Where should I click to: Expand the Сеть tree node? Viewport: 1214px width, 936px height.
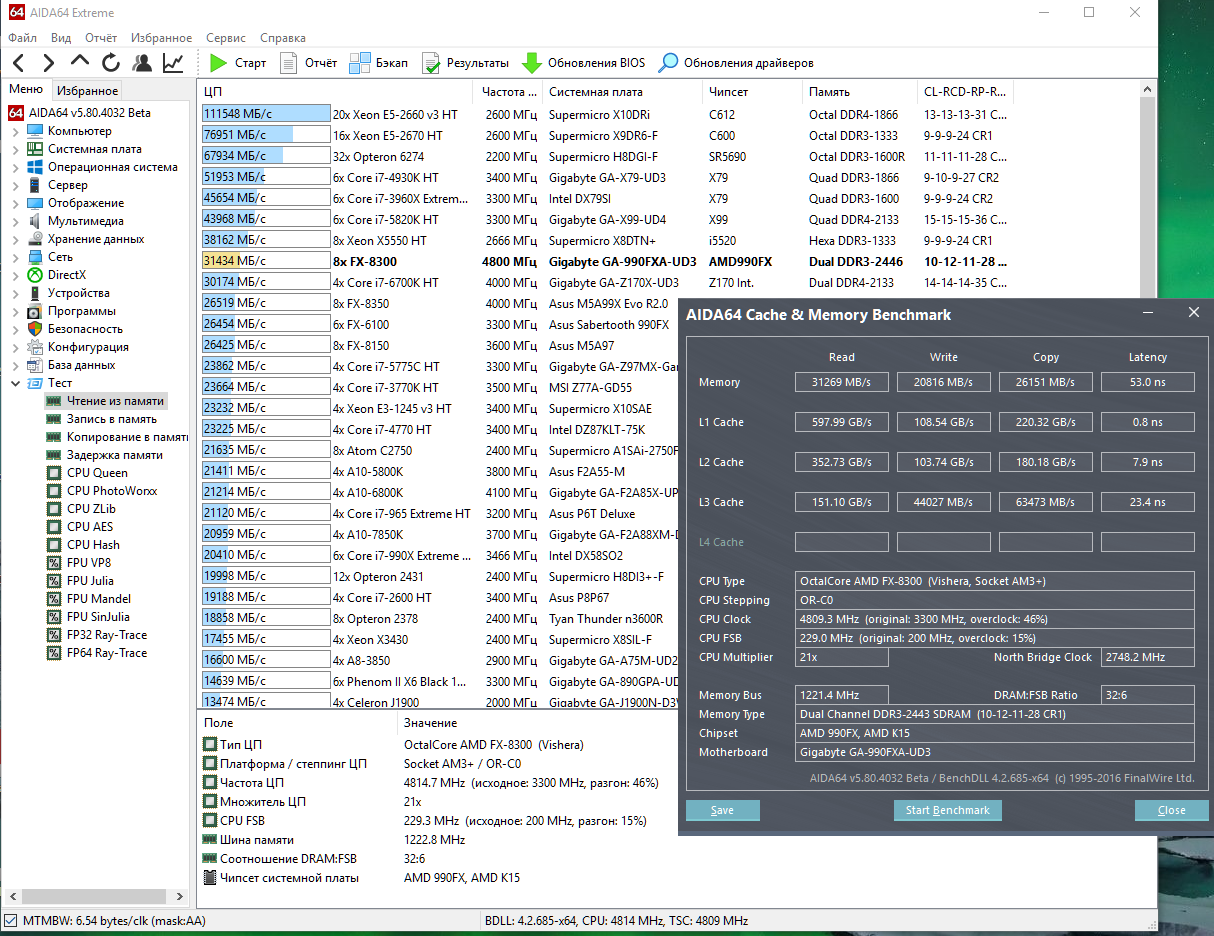click(15, 257)
